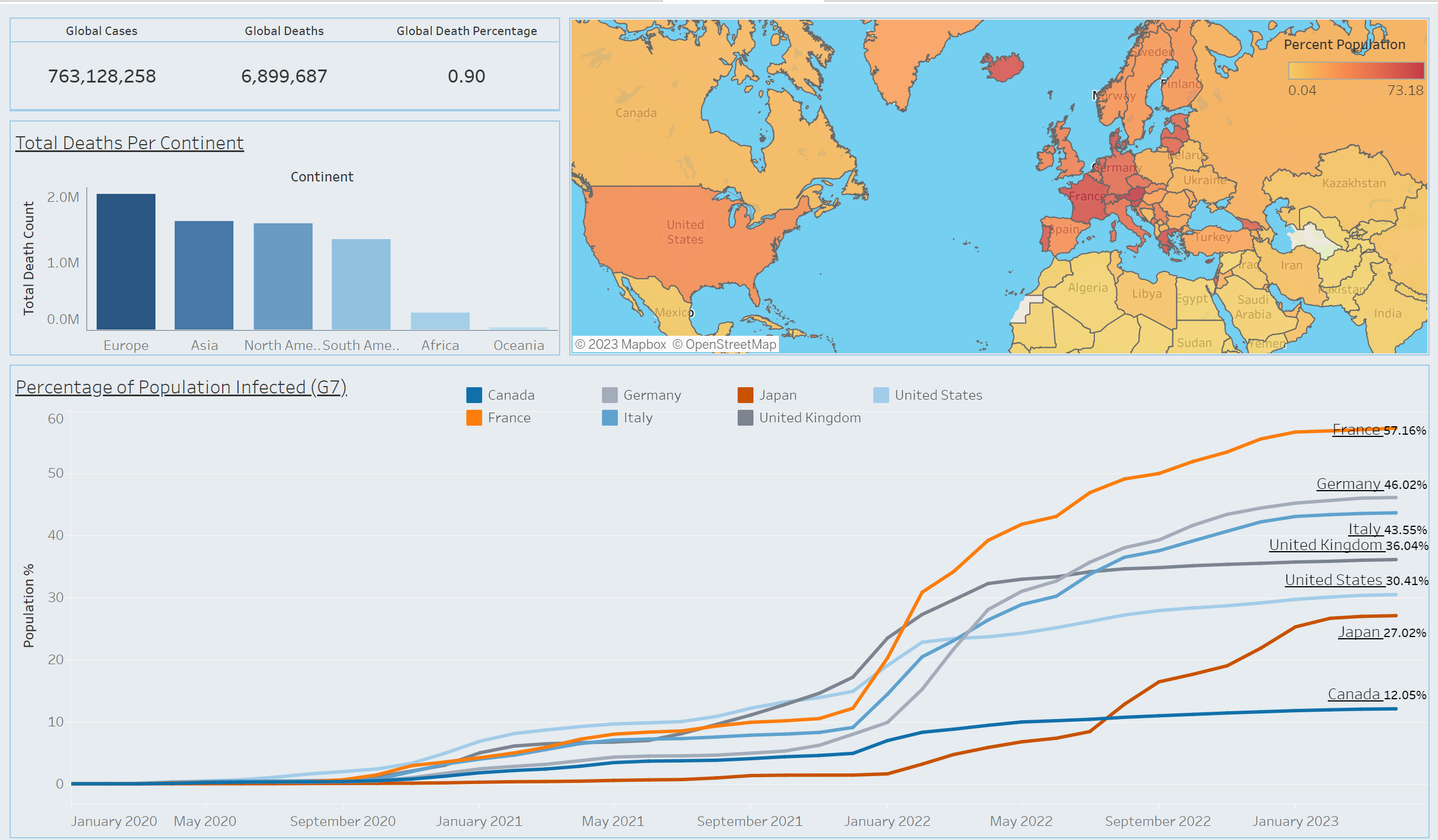Click Canada on the map

636,113
